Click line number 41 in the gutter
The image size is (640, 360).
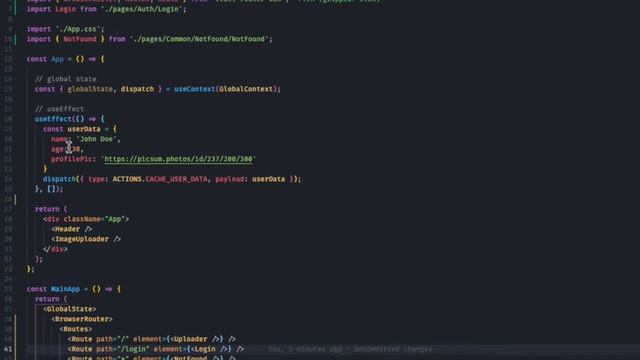coord(8,349)
